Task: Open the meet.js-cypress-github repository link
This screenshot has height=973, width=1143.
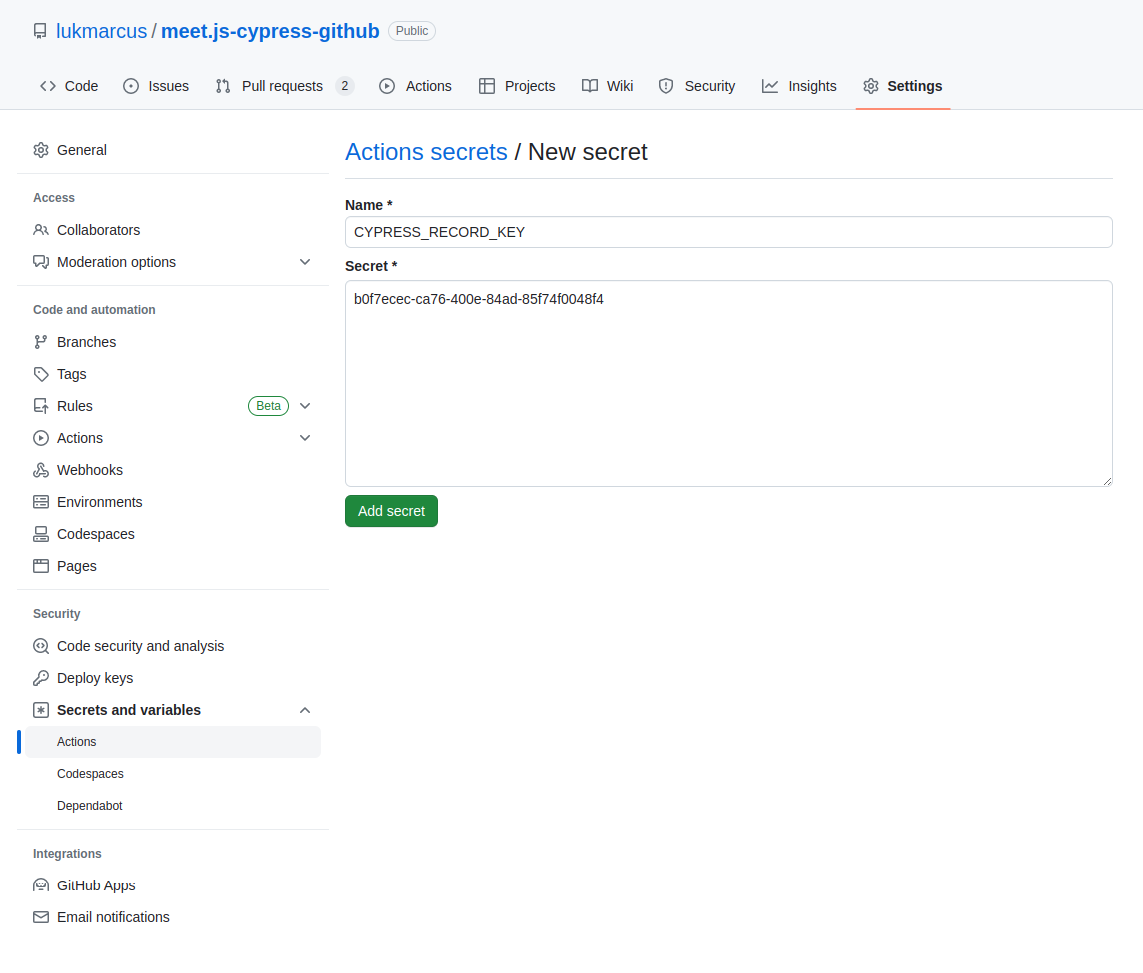Action: tap(270, 31)
